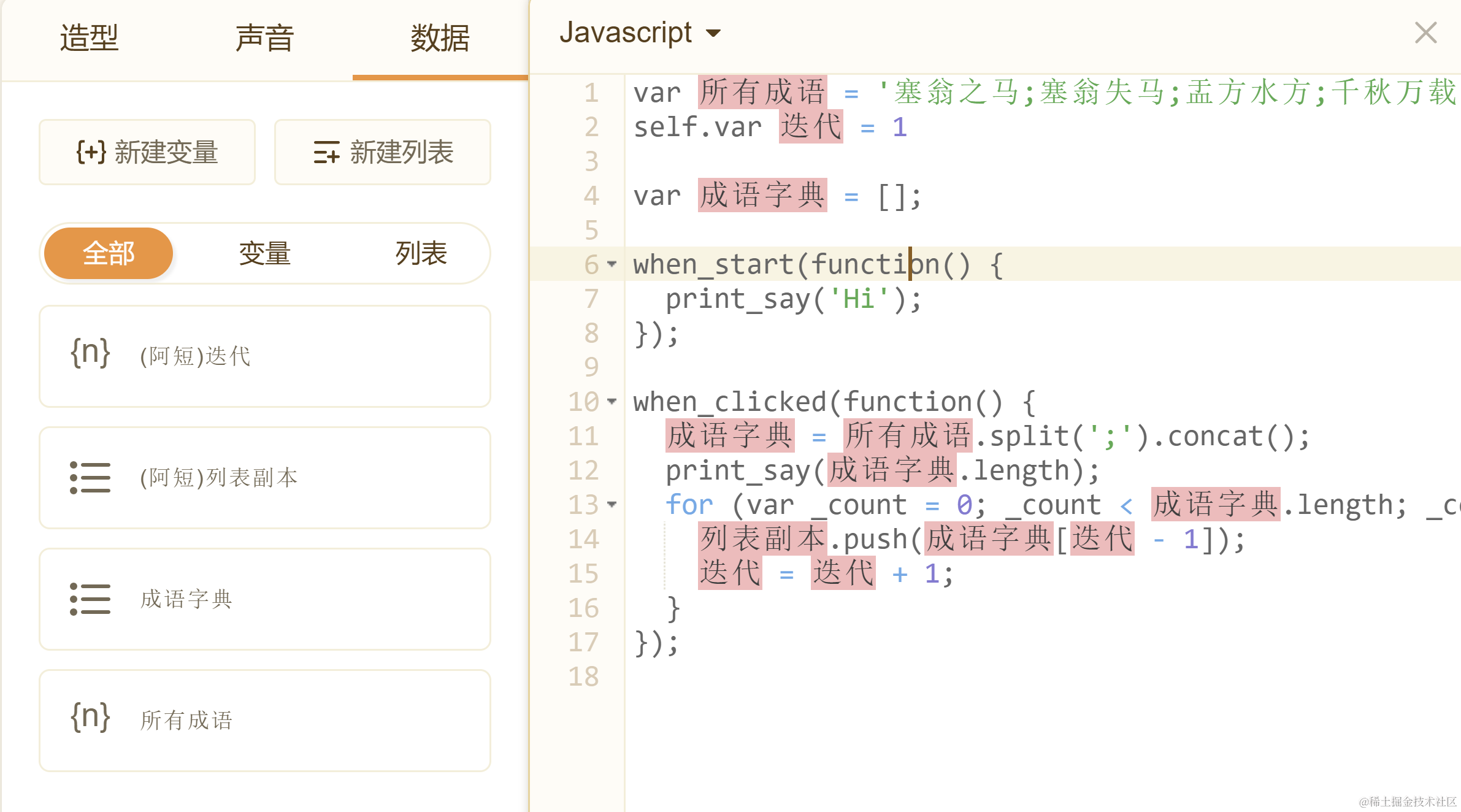Click the variable icon beside (阿短)迭代
Image resolution: width=1461 pixels, height=812 pixels.
pyautogui.click(x=90, y=354)
